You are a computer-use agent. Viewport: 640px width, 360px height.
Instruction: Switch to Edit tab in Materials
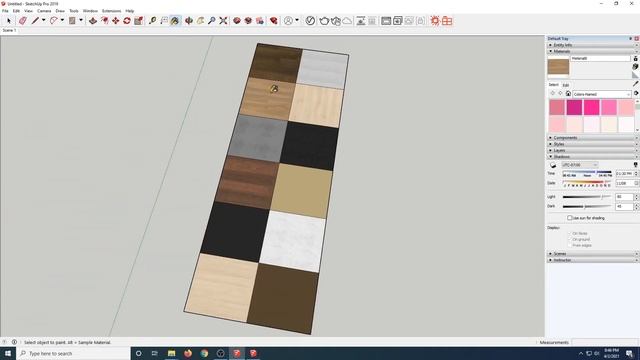tap(566, 85)
